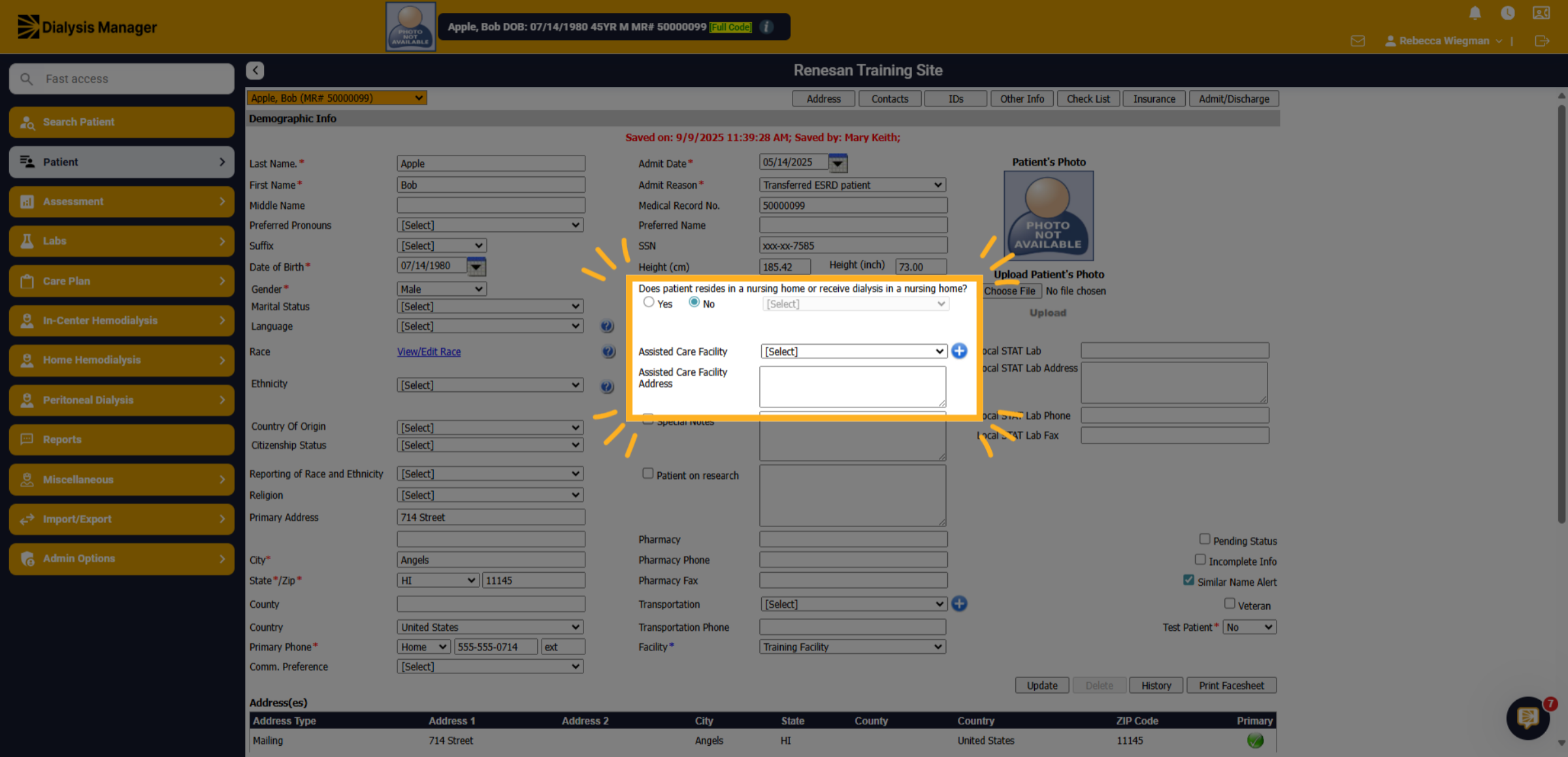Add new Assisted Care Facility with plus icon

pyautogui.click(x=959, y=351)
